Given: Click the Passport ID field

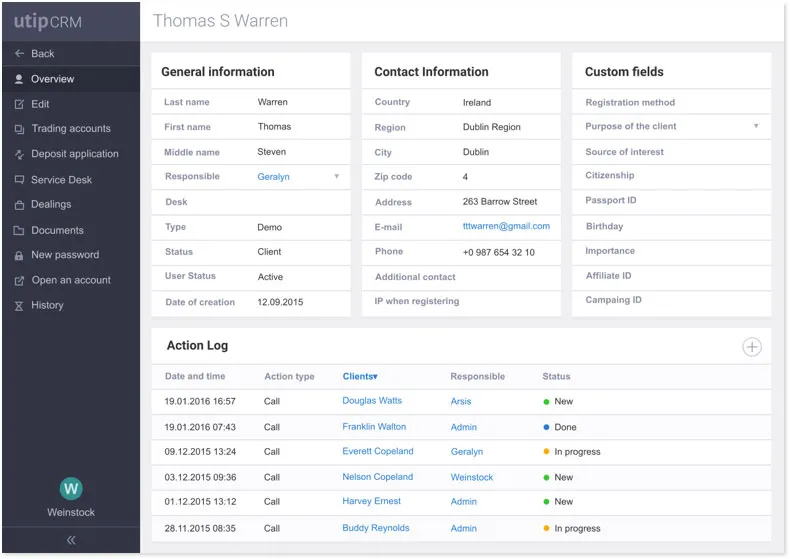Looking at the screenshot, I should coord(671,200).
